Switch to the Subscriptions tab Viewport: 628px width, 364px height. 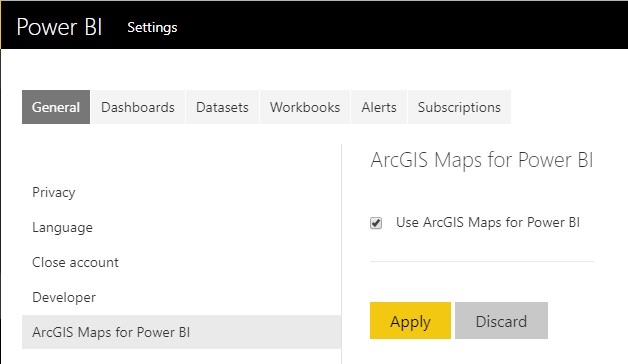click(x=459, y=107)
